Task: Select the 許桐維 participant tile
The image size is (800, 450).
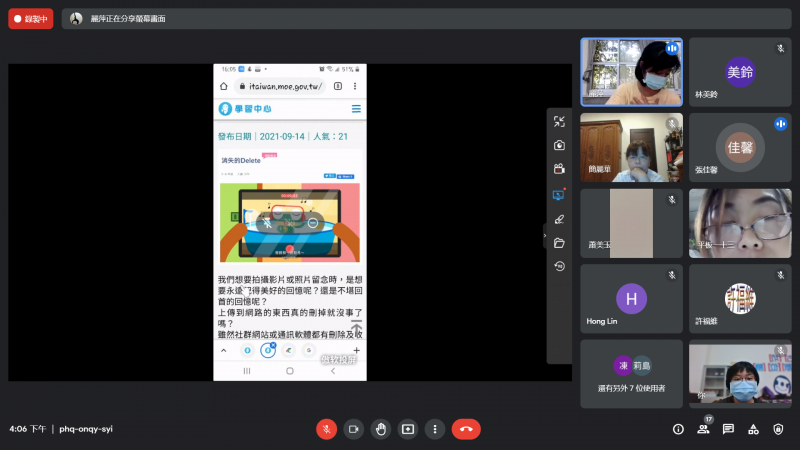Action: [740, 299]
